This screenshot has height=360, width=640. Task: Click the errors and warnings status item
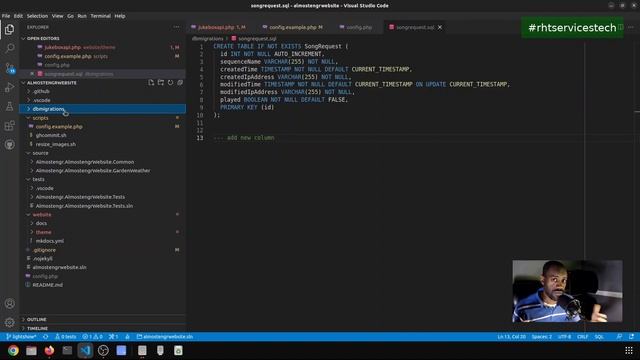tap(92, 337)
